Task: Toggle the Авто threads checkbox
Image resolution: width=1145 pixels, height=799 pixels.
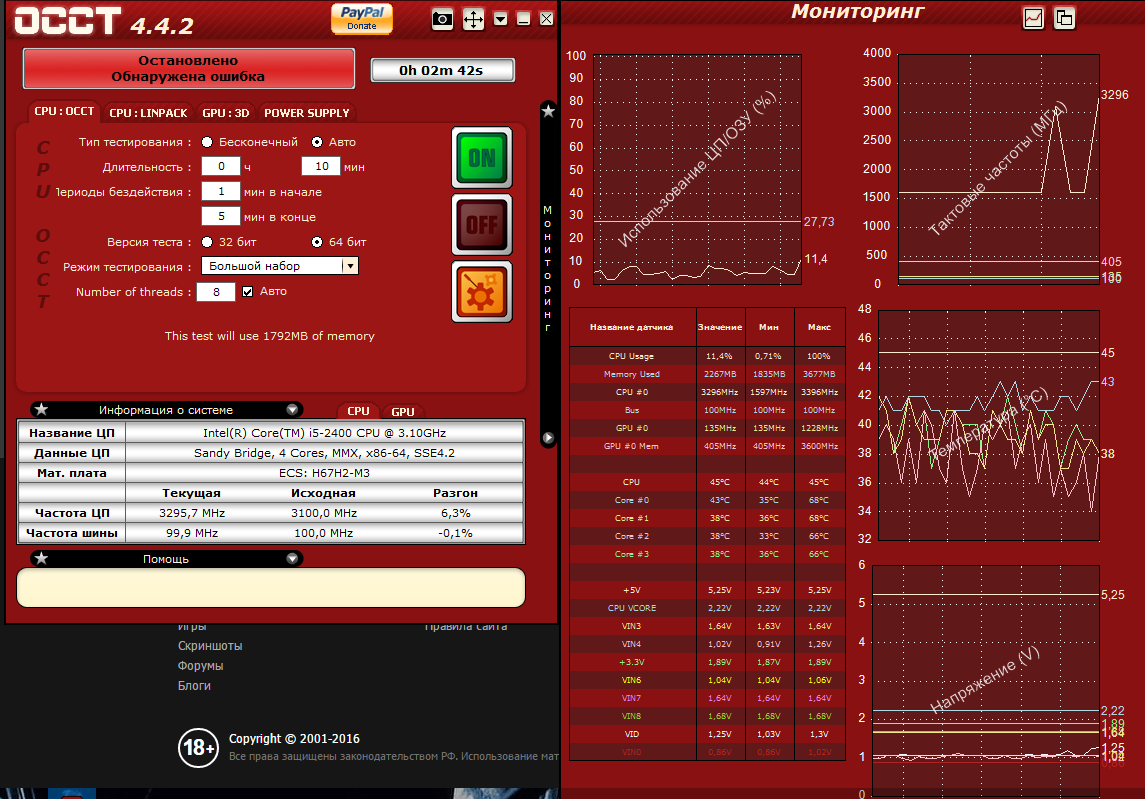Action: pos(248,291)
